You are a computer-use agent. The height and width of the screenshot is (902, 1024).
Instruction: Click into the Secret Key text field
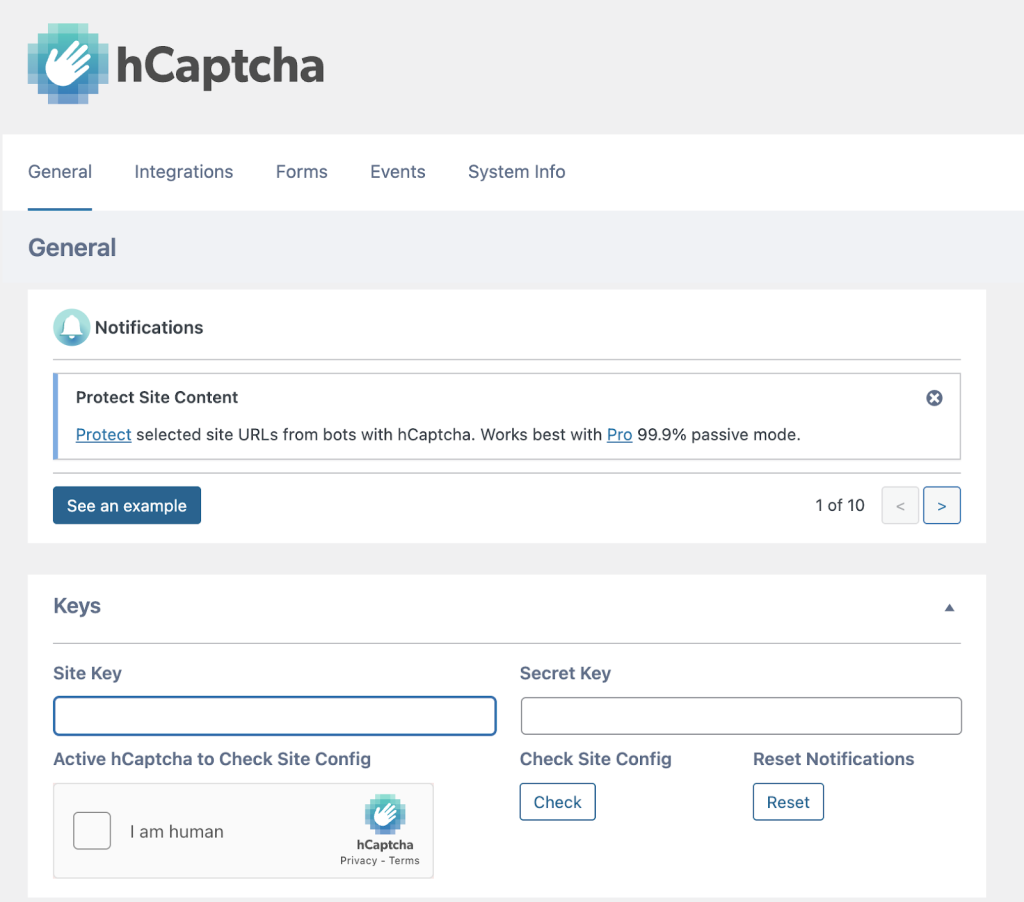[740, 716]
